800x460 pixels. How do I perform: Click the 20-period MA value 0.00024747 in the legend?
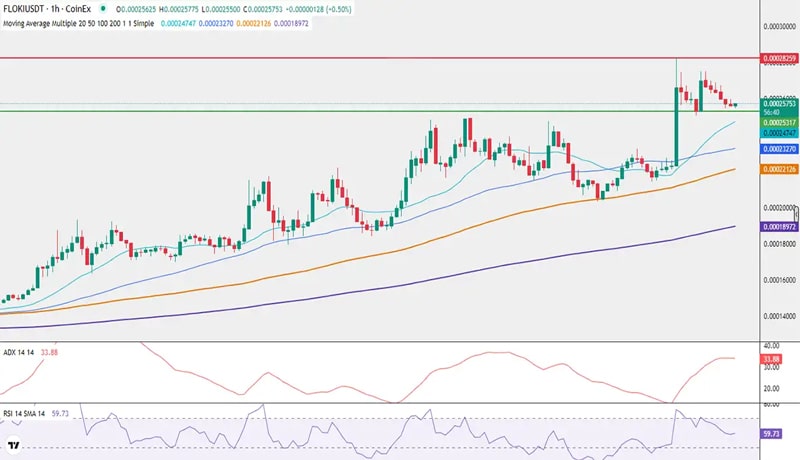178,23
